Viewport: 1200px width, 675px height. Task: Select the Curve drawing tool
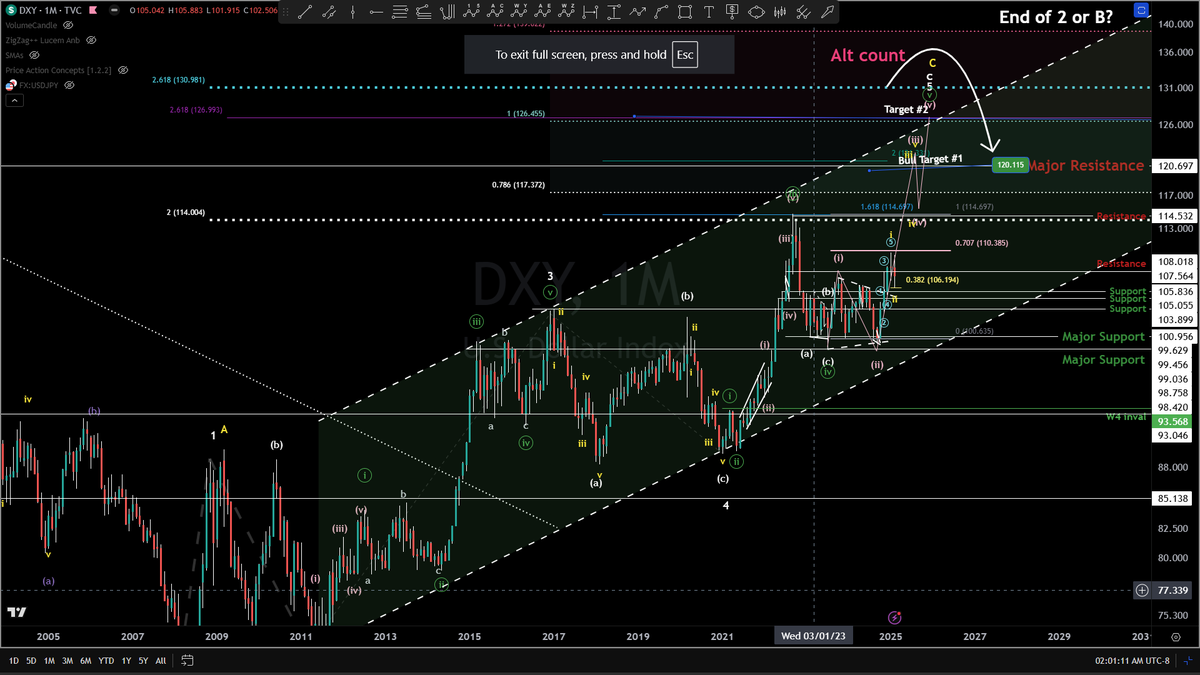tap(662, 12)
